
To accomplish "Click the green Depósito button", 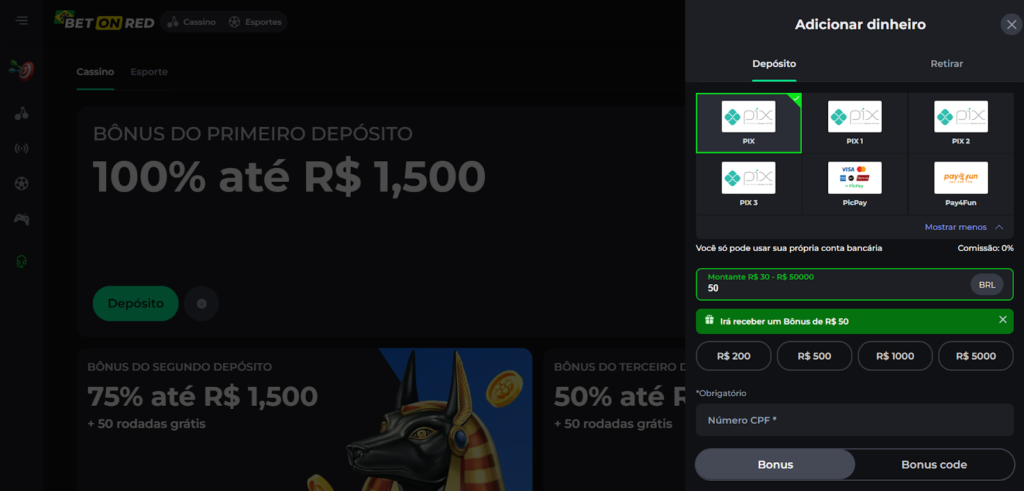I will [x=135, y=304].
